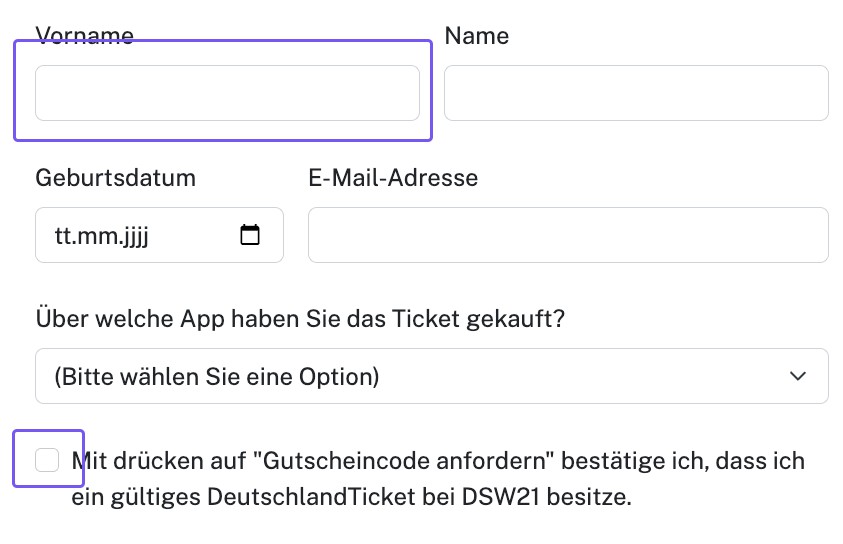
Task: Click the "Mit drücken auf" confirmation label
Action: coord(160,461)
